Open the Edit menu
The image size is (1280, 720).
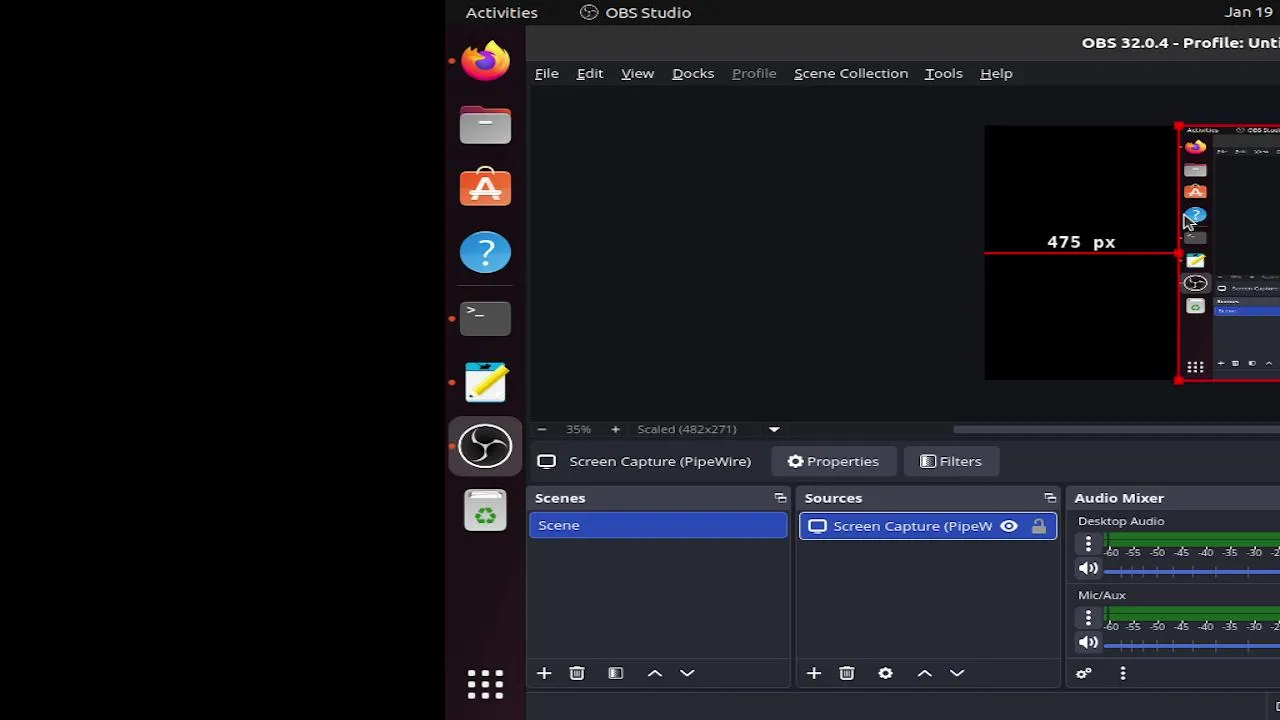coord(590,73)
